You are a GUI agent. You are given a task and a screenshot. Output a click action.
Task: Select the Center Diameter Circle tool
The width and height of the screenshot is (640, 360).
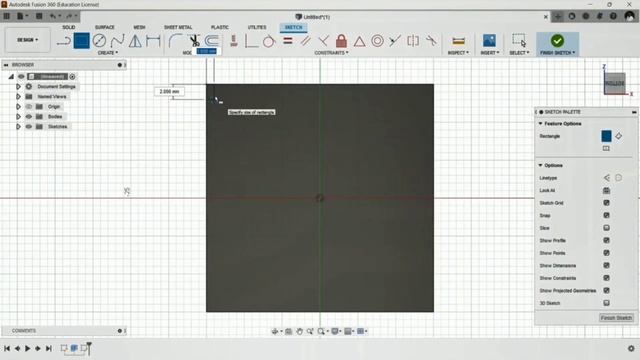(x=99, y=41)
